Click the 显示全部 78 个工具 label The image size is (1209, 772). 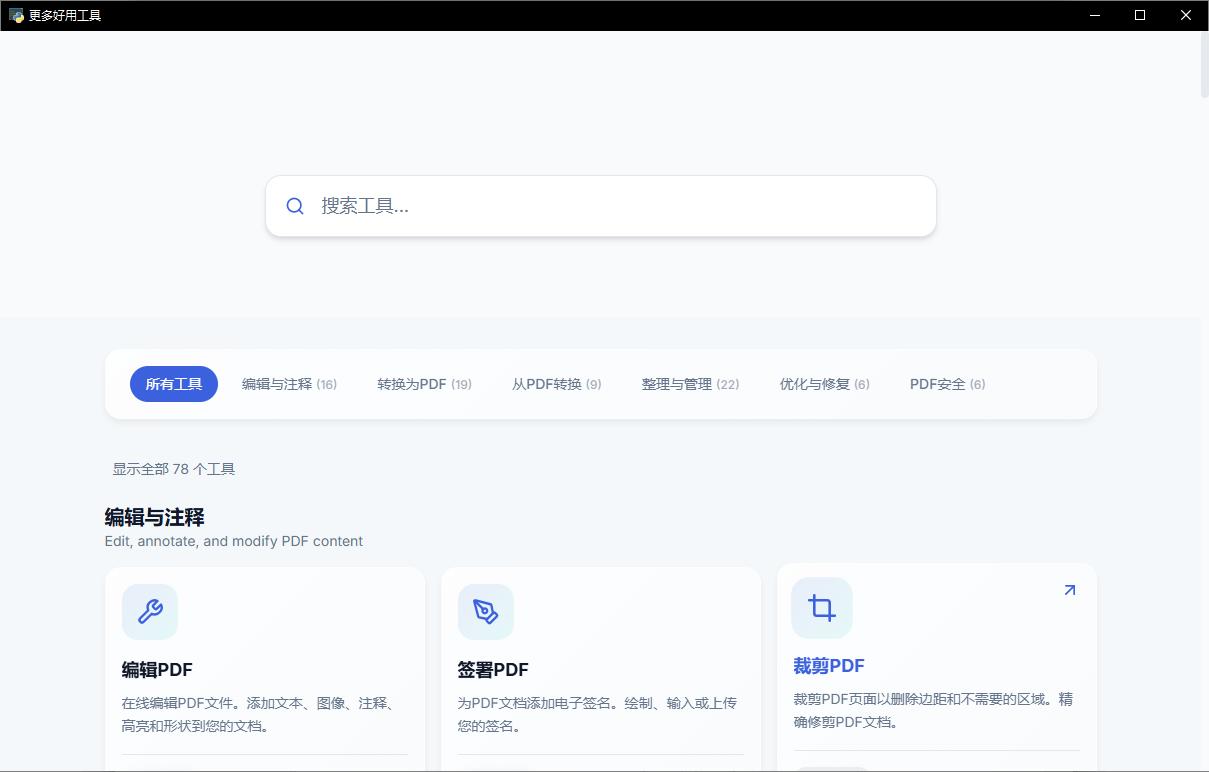coord(172,469)
